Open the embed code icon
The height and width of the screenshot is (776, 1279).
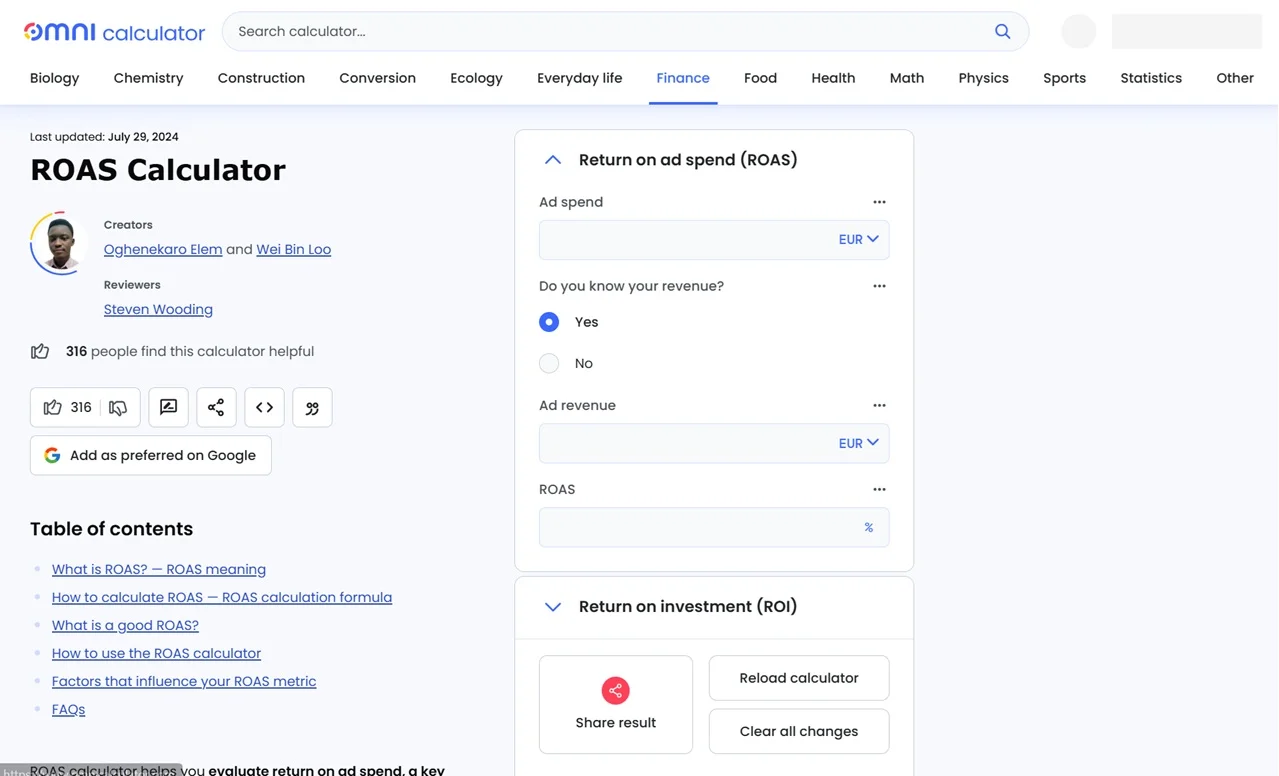tap(264, 407)
